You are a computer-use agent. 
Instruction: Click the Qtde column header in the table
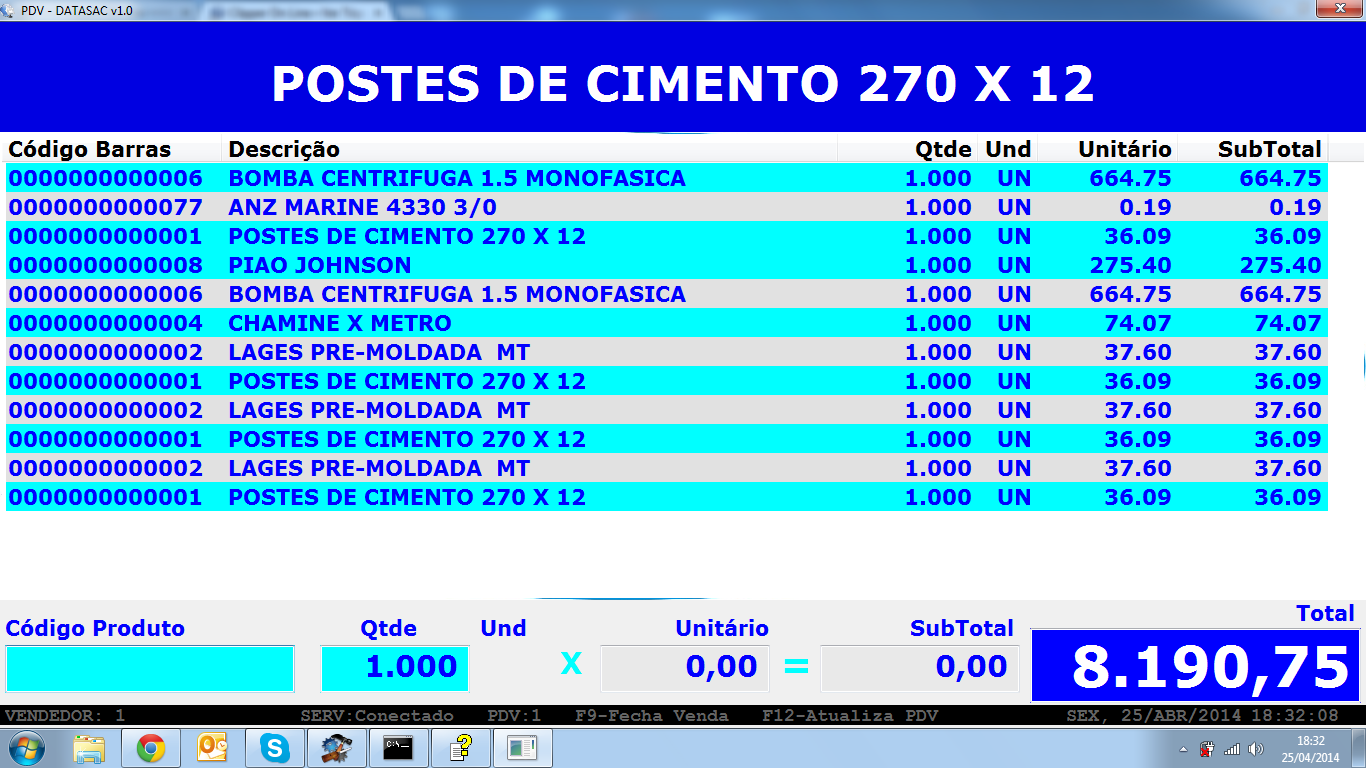[x=943, y=150]
